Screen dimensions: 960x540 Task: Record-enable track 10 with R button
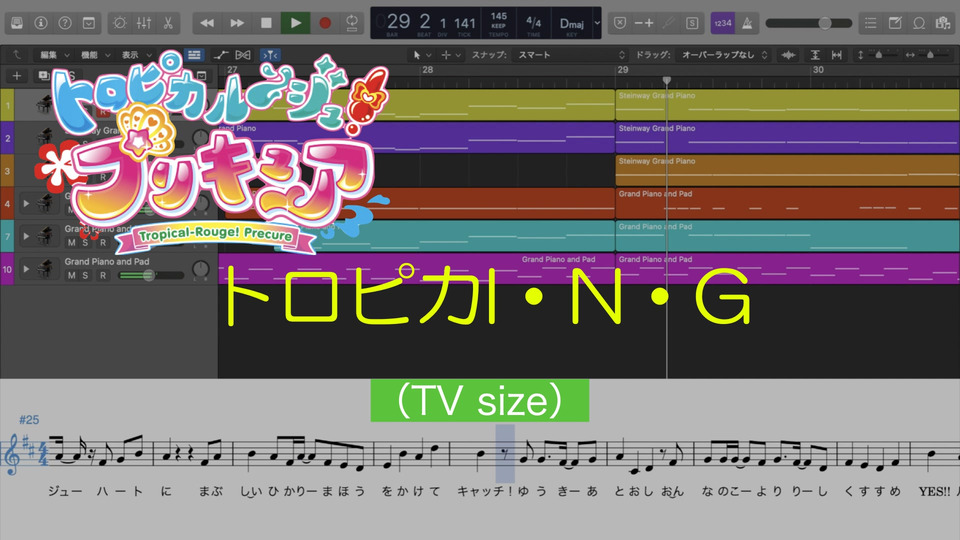pyautogui.click(x=103, y=276)
